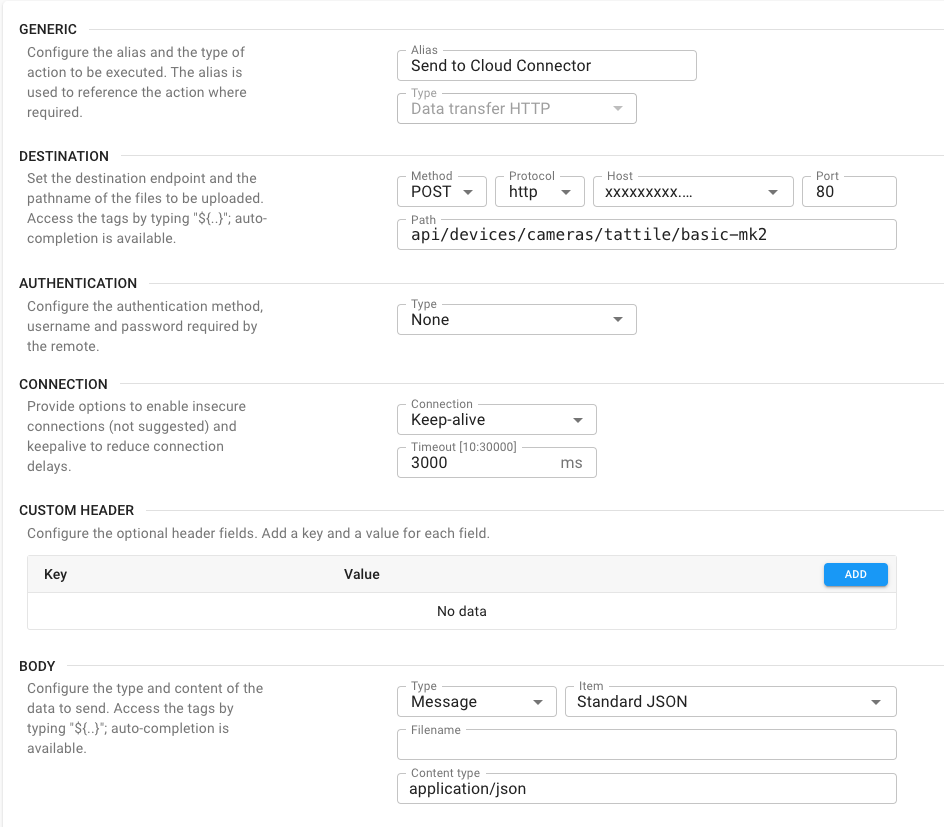Click the CUSTOM HEADER section heading

pyautogui.click(x=77, y=510)
